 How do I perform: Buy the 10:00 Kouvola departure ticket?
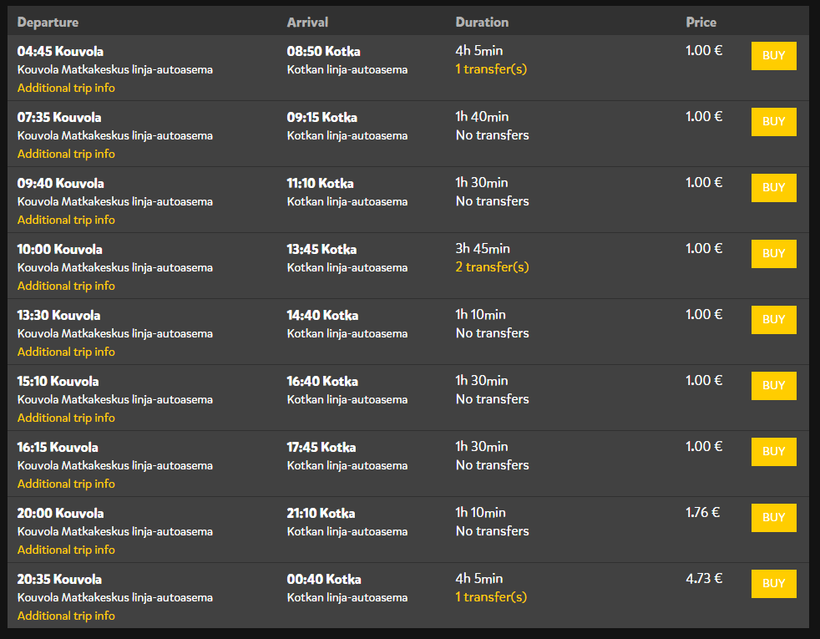click(773, 254)
